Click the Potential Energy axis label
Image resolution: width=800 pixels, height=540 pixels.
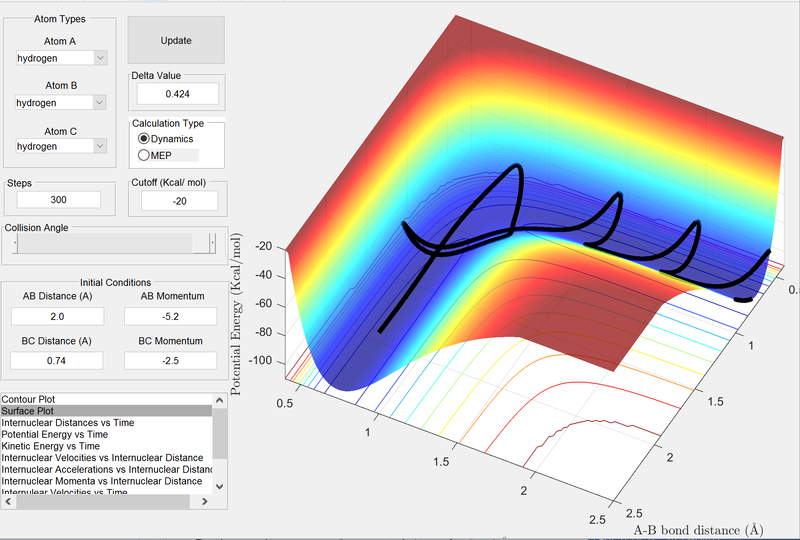point(236,314)
